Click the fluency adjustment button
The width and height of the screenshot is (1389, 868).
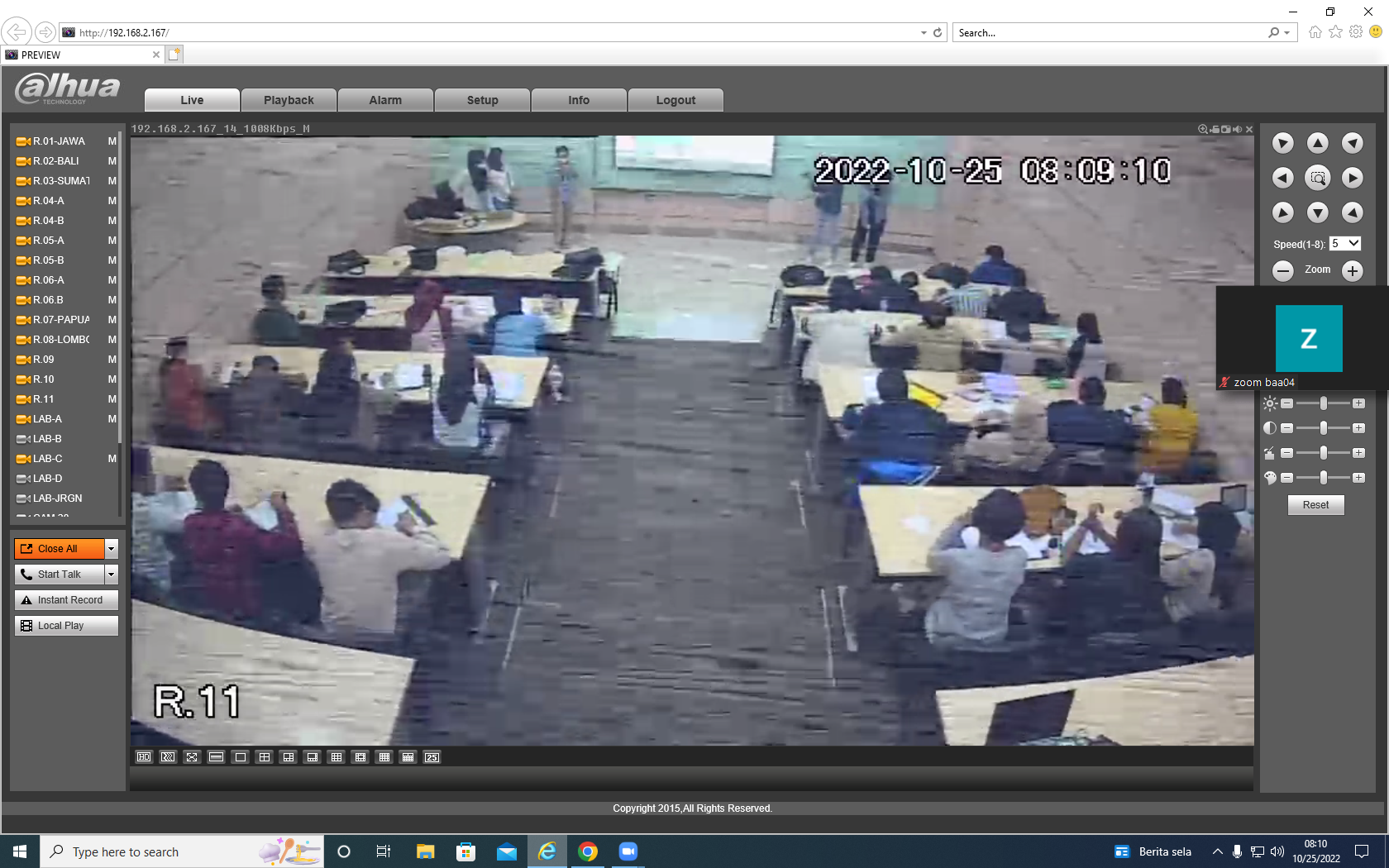pos(168,757)
